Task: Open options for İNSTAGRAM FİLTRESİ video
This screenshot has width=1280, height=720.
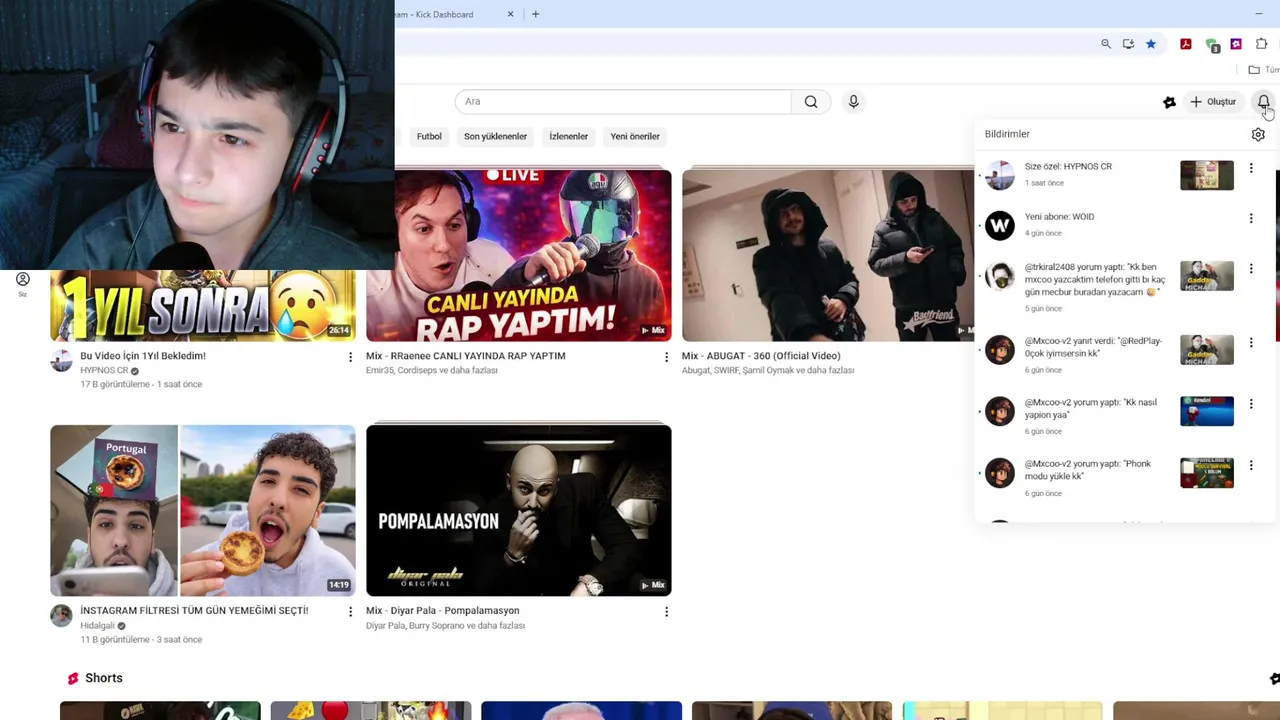Action: pos(350,611)
